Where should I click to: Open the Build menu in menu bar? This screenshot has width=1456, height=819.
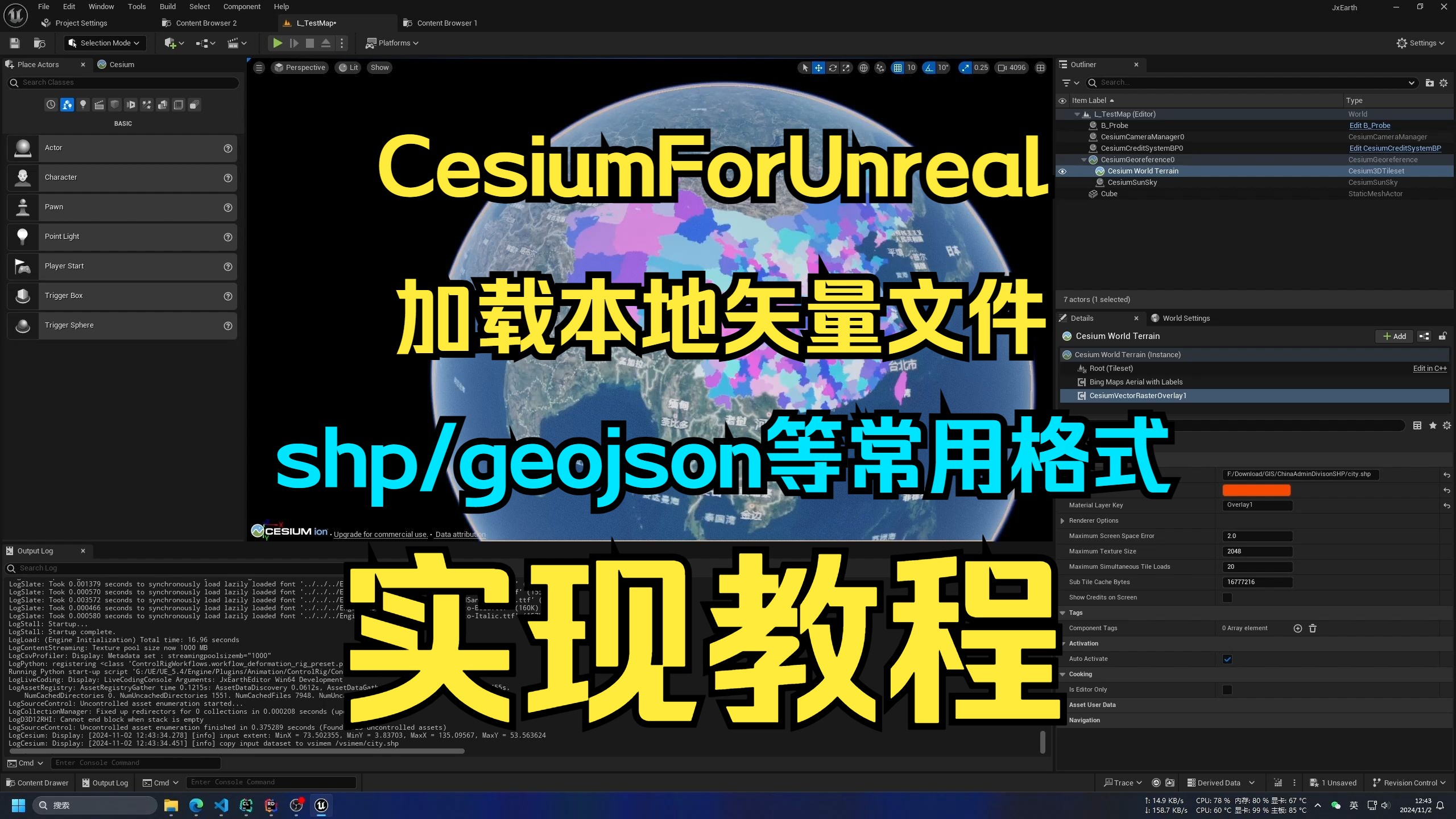click(167, 7)
